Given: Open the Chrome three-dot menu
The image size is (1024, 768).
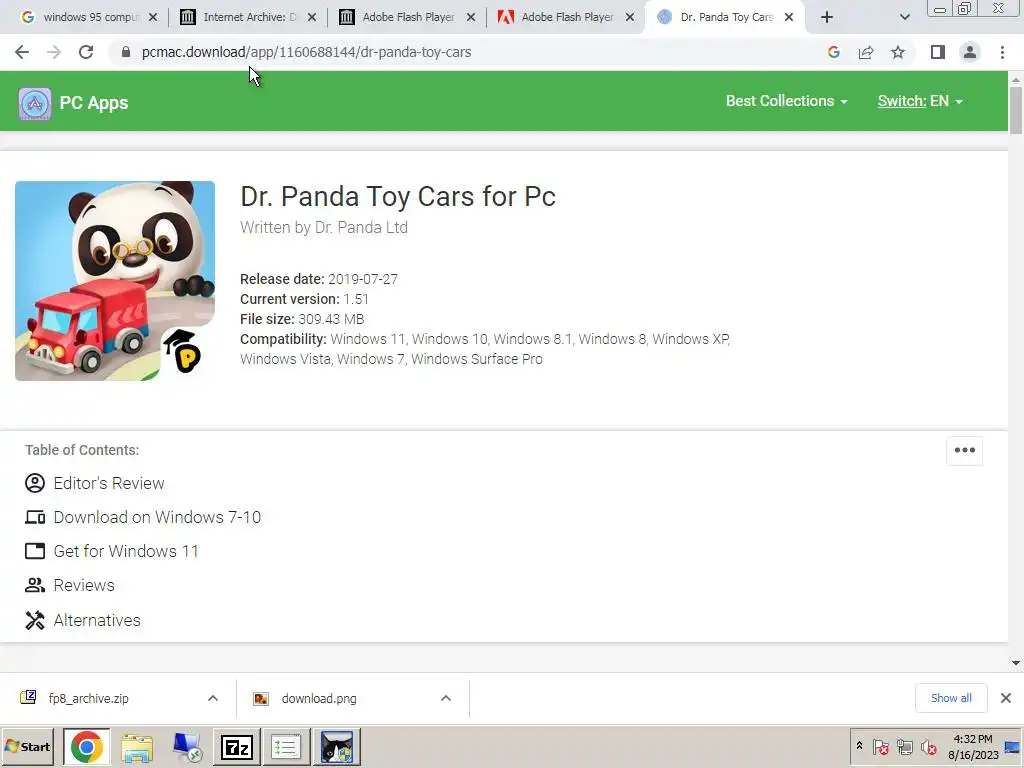Looking at the screenshot, I should 1002,52.
